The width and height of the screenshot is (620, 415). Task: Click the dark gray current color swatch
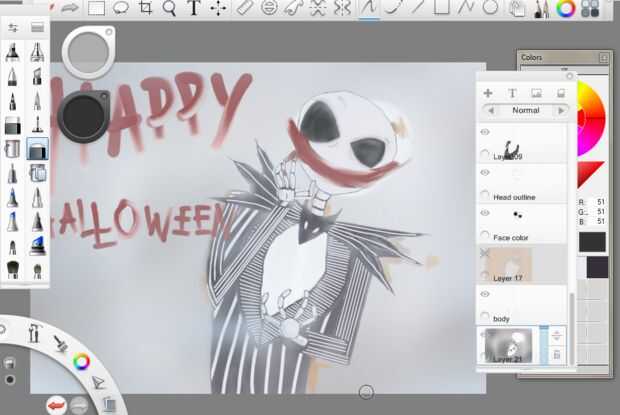coord(592,241)
